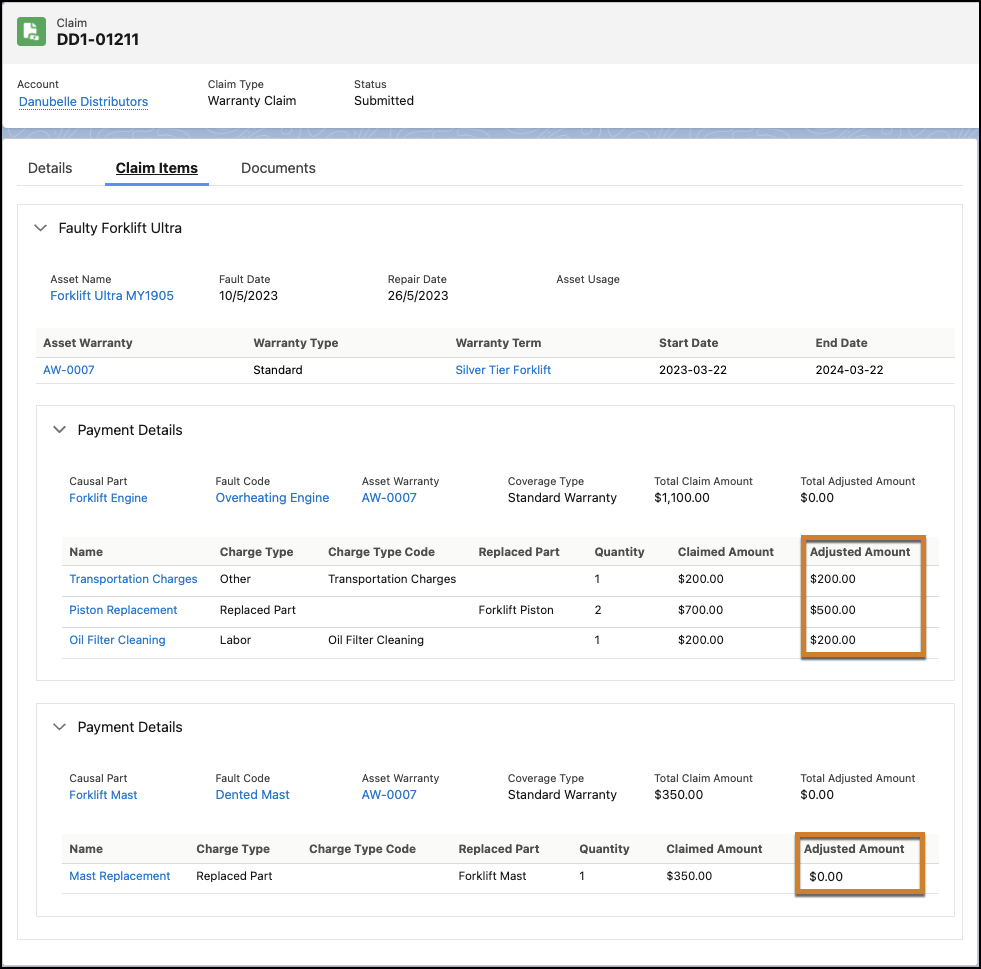Screen dimensions: 981x969
Task: Open the Forklift Engine causal part
Action: pyautogui.click(x=108, y=498)
